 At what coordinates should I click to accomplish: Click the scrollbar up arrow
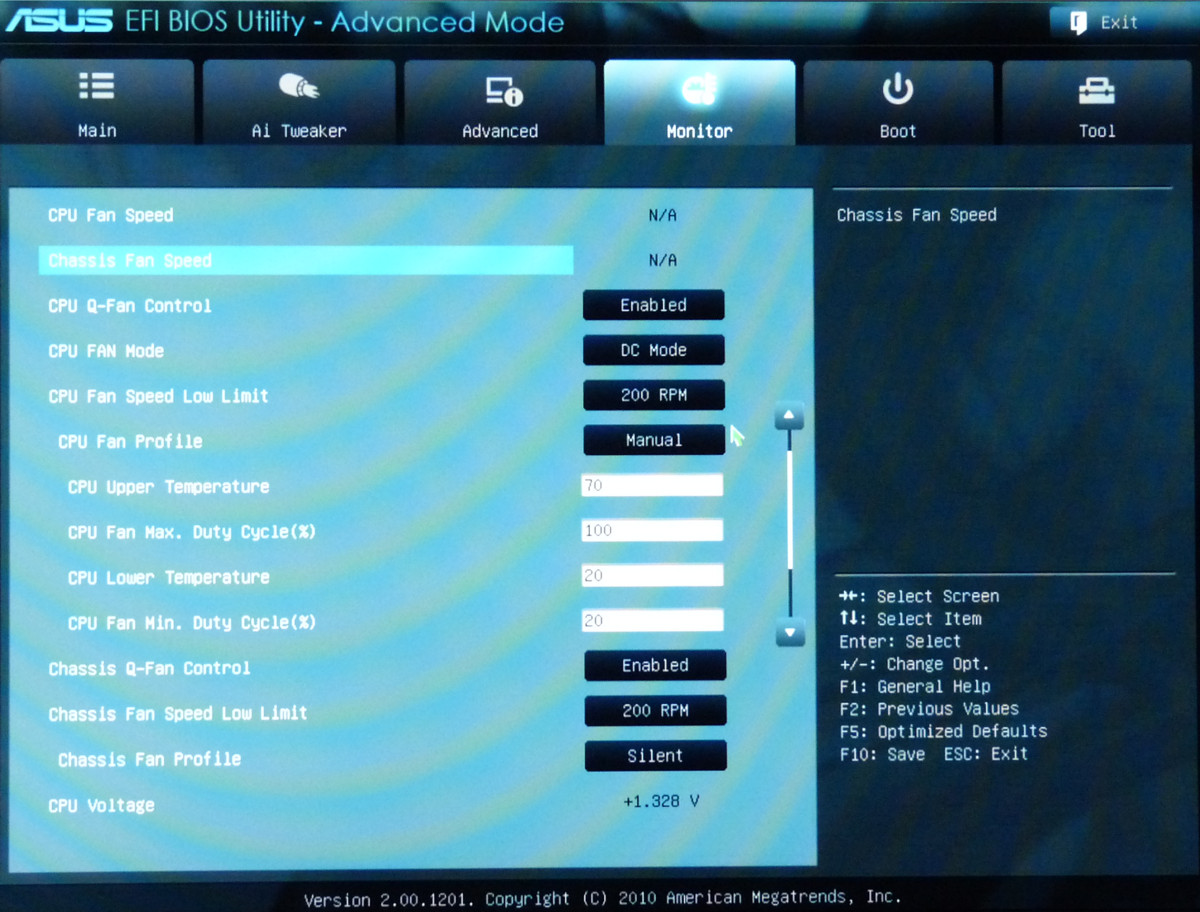[x=790, y=415]
